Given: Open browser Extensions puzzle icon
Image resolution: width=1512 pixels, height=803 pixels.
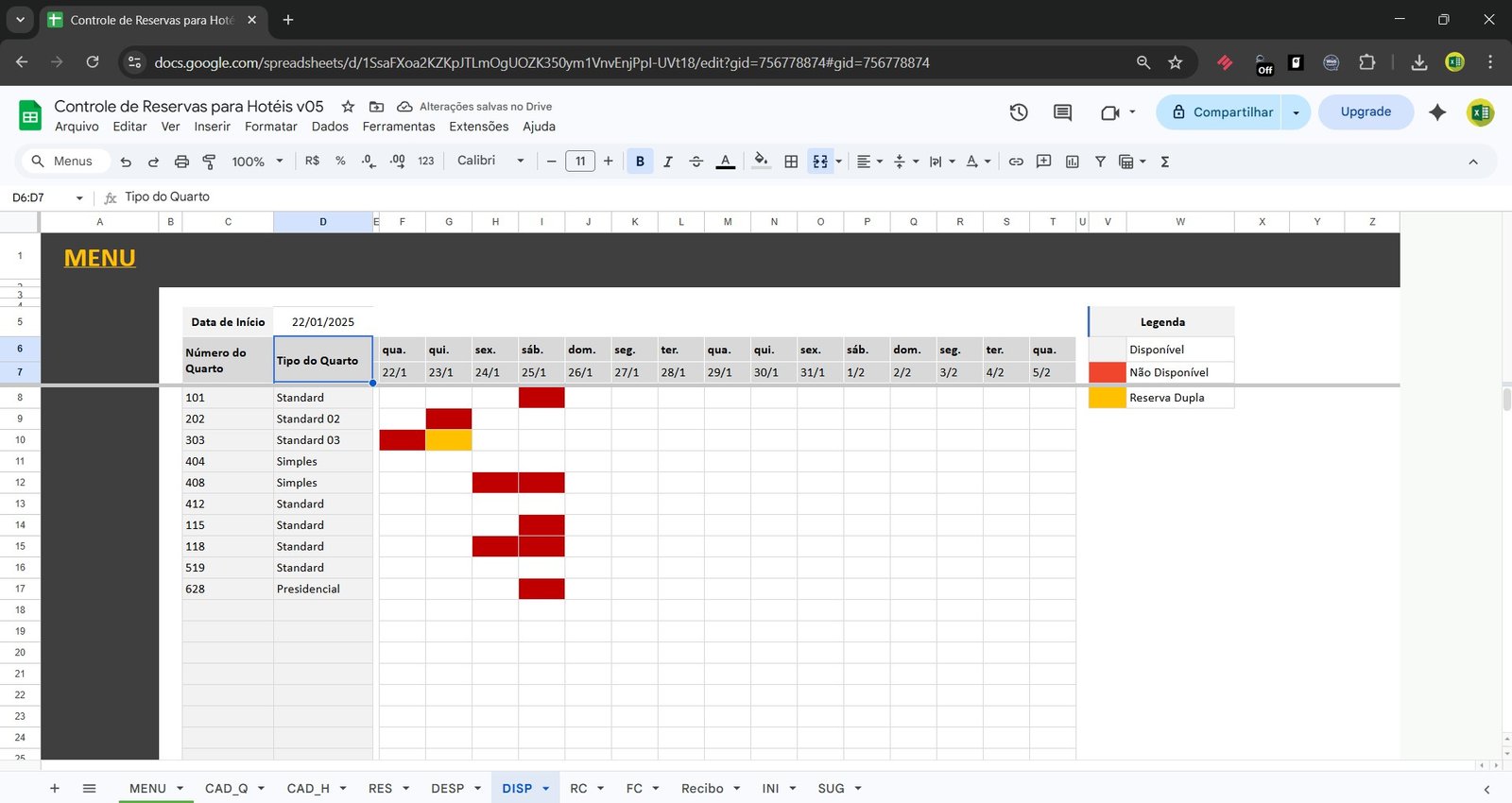Looking at the screenshot, I should point(1366,62).
